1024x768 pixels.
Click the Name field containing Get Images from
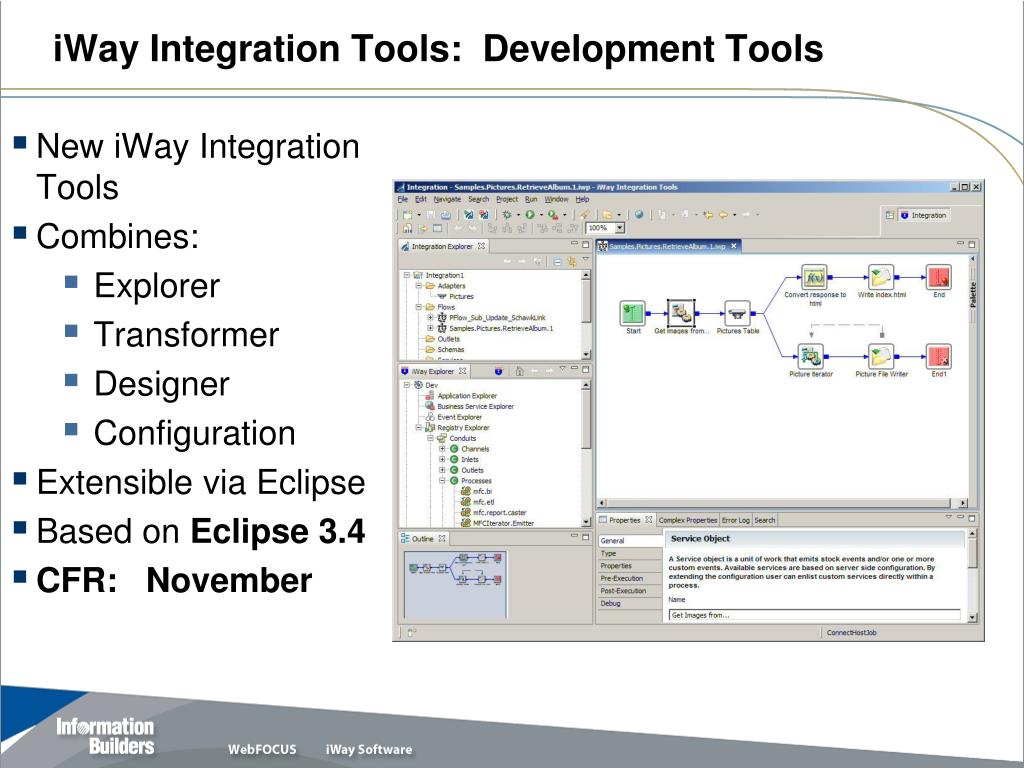tap(814, 615)
